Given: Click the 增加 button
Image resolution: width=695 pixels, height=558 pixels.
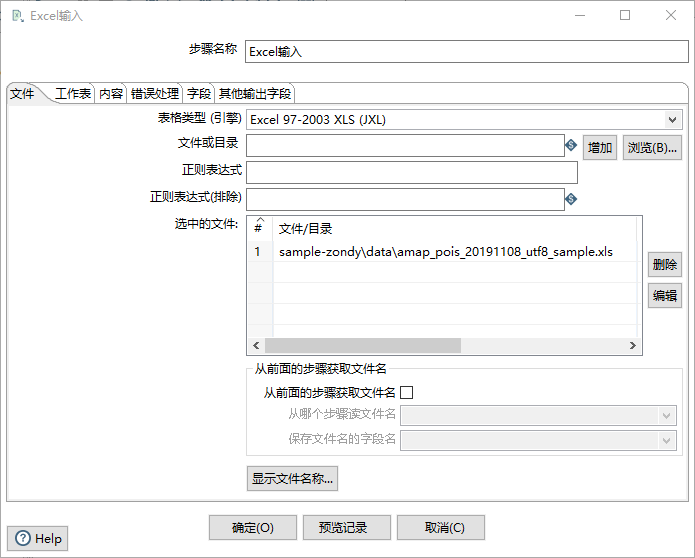Looking at the screenshot, I should tap(600, 148).
